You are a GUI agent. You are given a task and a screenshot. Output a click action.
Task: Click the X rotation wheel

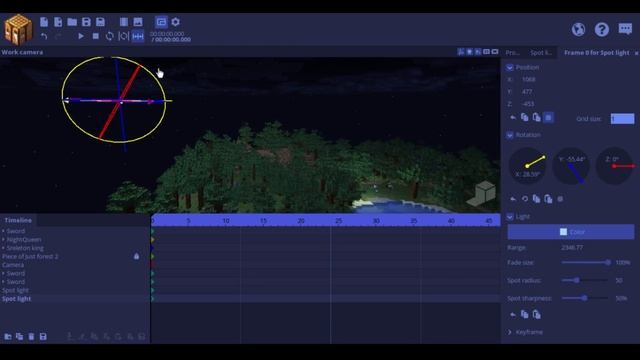pyautogui.click(x=527, y=166)
